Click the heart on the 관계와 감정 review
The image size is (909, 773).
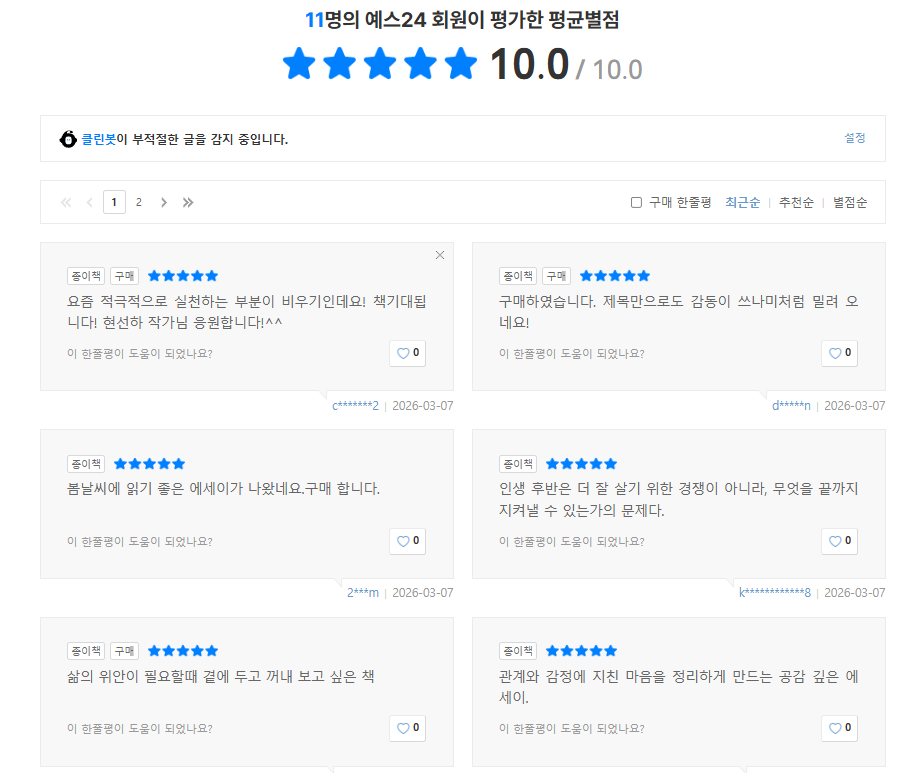839,728
